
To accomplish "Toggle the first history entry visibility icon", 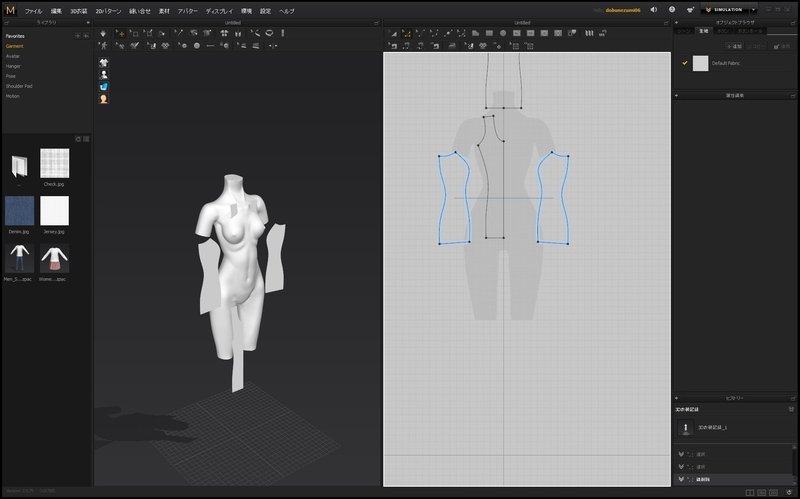I will (681, 453).
